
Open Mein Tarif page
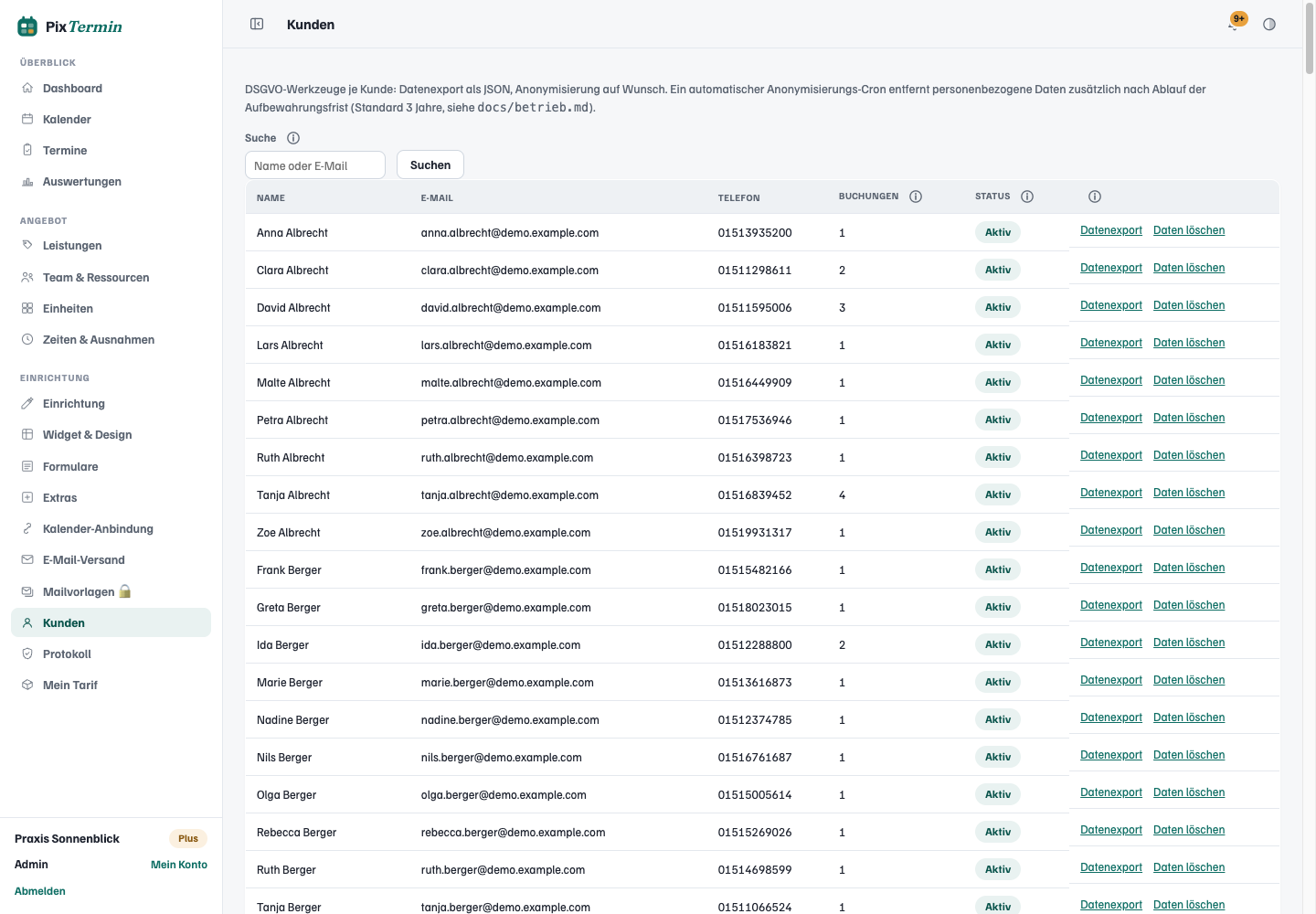point(111,685)
